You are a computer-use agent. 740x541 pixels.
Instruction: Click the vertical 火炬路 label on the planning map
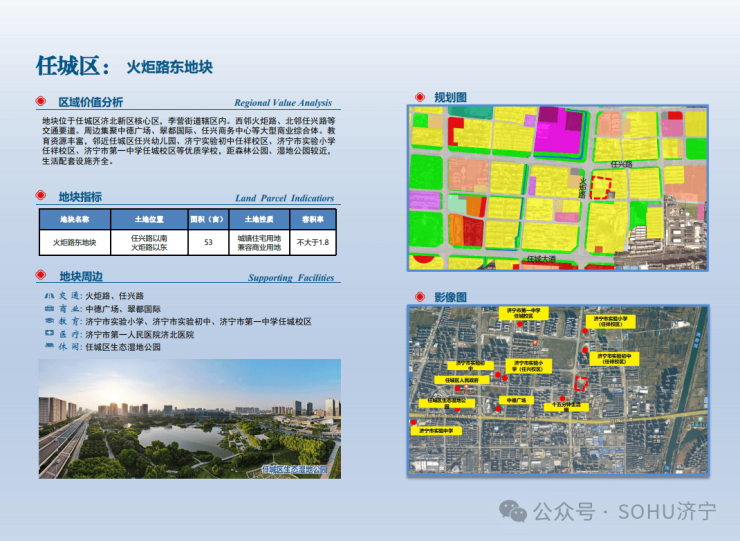click(x=582, y=188)
